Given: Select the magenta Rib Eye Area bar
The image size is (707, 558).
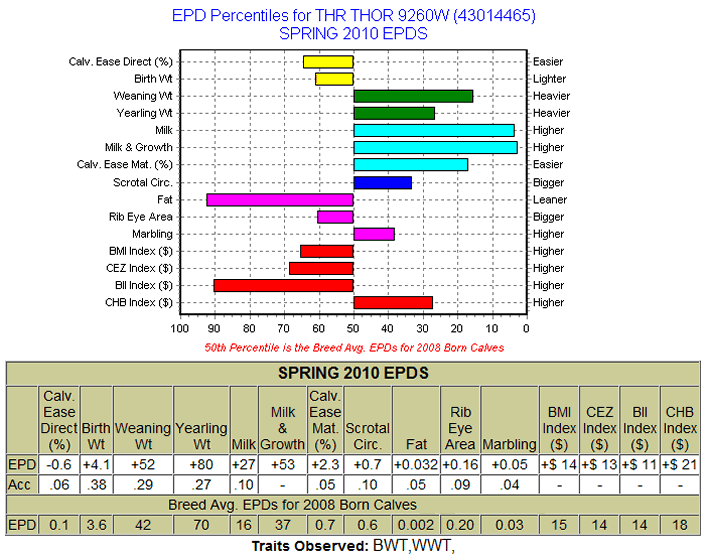Looking at the screenshot, I should tap(335, 217).
